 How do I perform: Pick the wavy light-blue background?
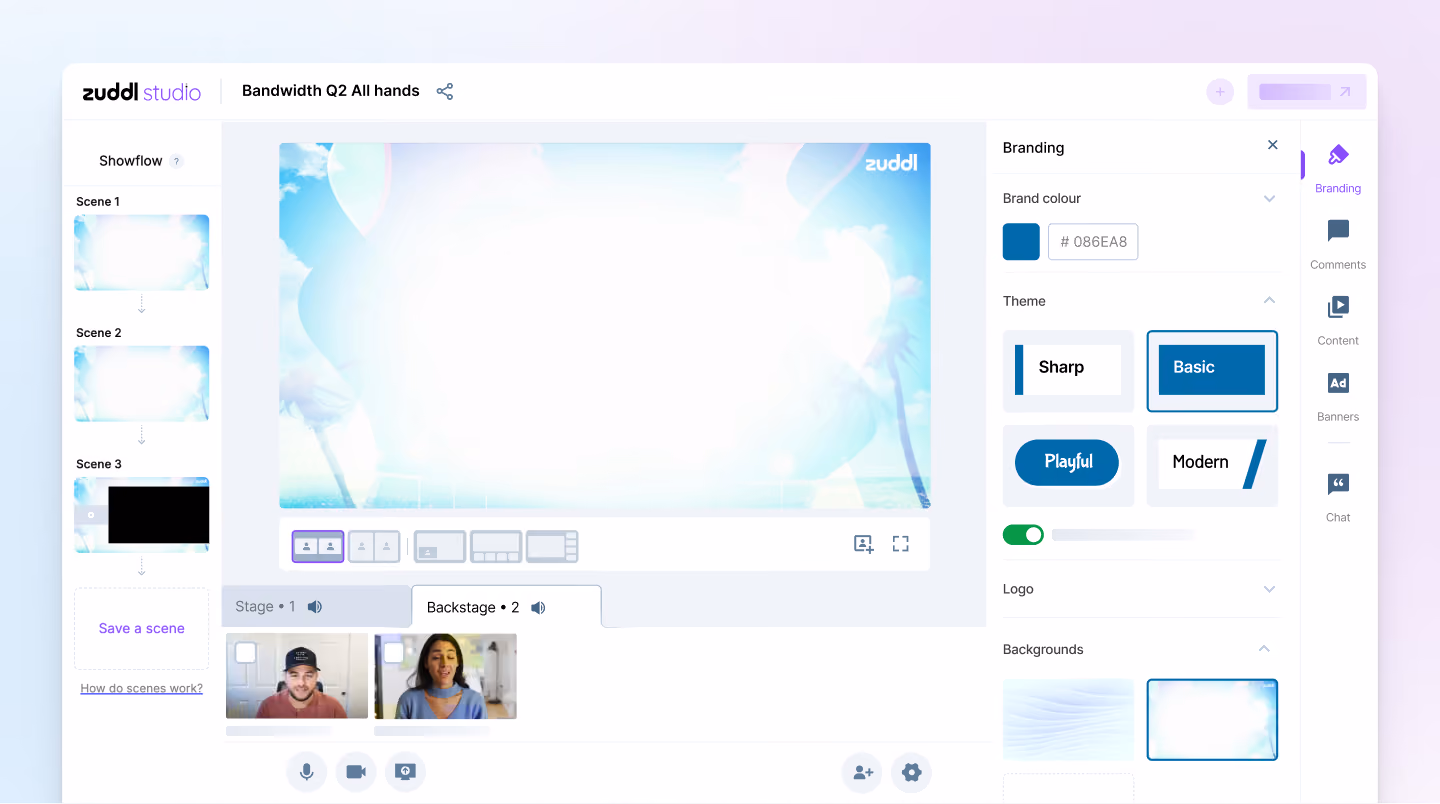1068,720
